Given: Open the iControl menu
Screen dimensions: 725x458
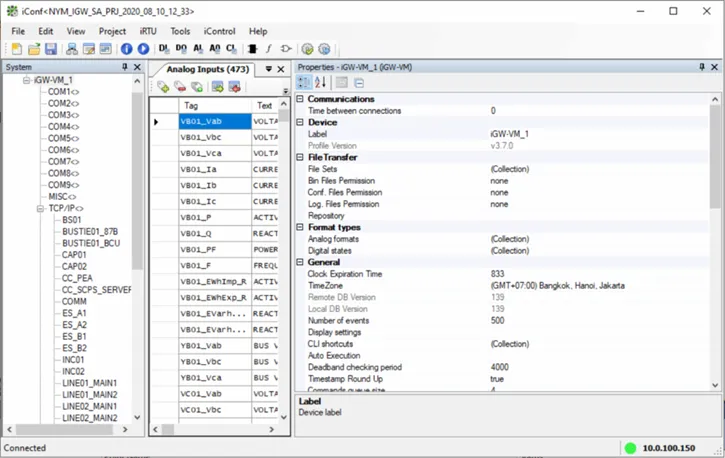Looking at the screenshot, I should pyautogui.click(x=220, y=31).
